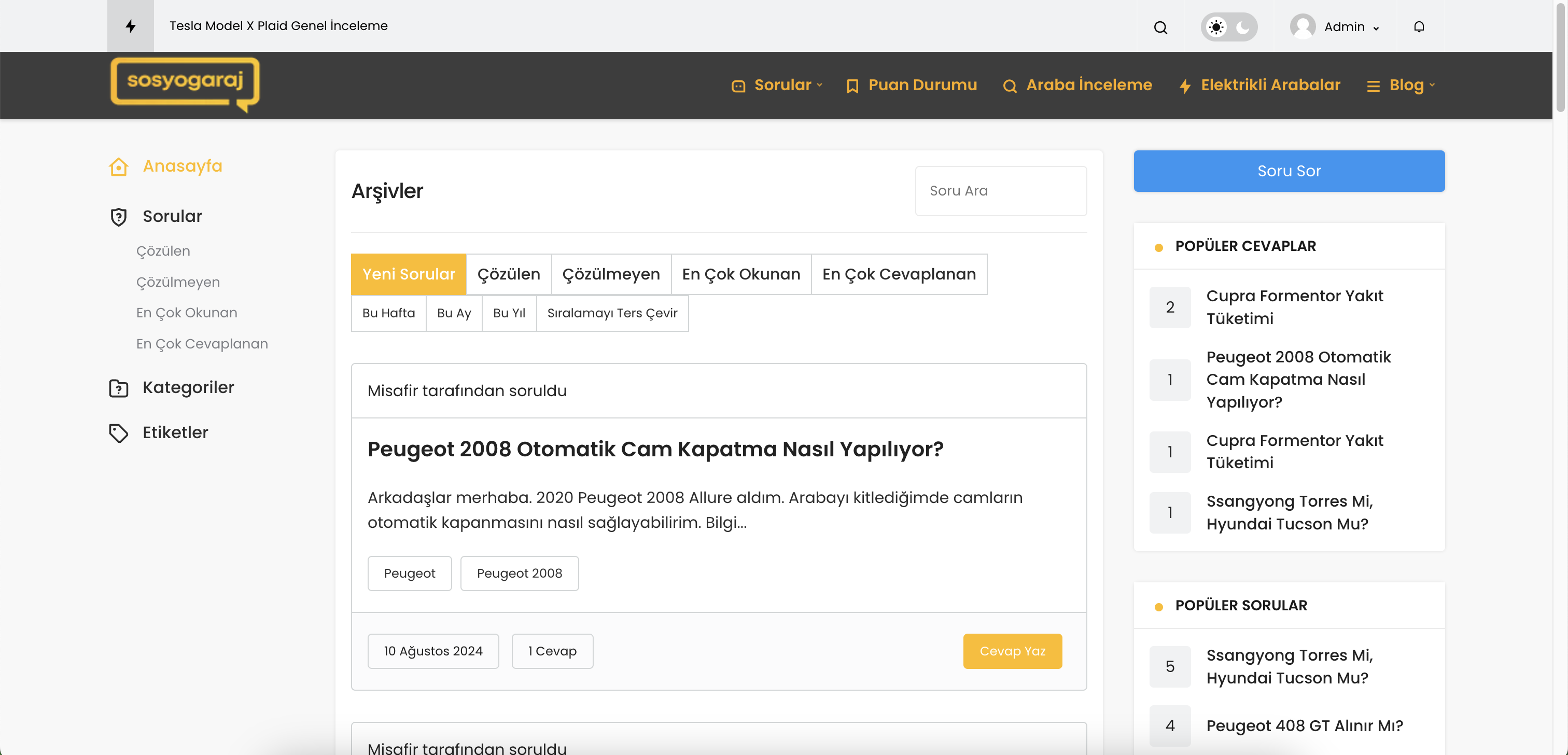Open notifications bell icon
The width and height of the screenshot is (1568, 755).
point(1419,27)
